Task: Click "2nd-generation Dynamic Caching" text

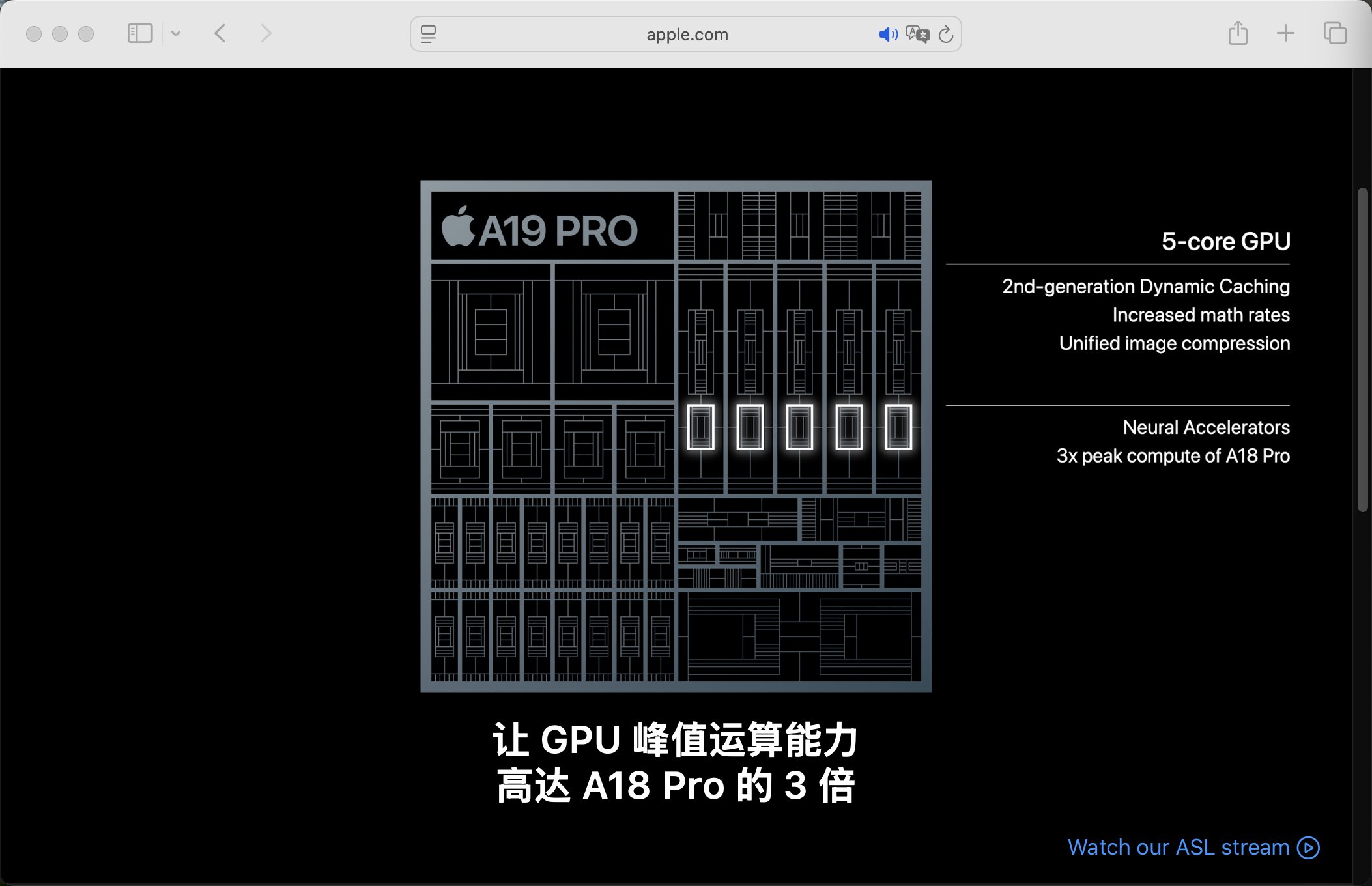Action: 1146,286
